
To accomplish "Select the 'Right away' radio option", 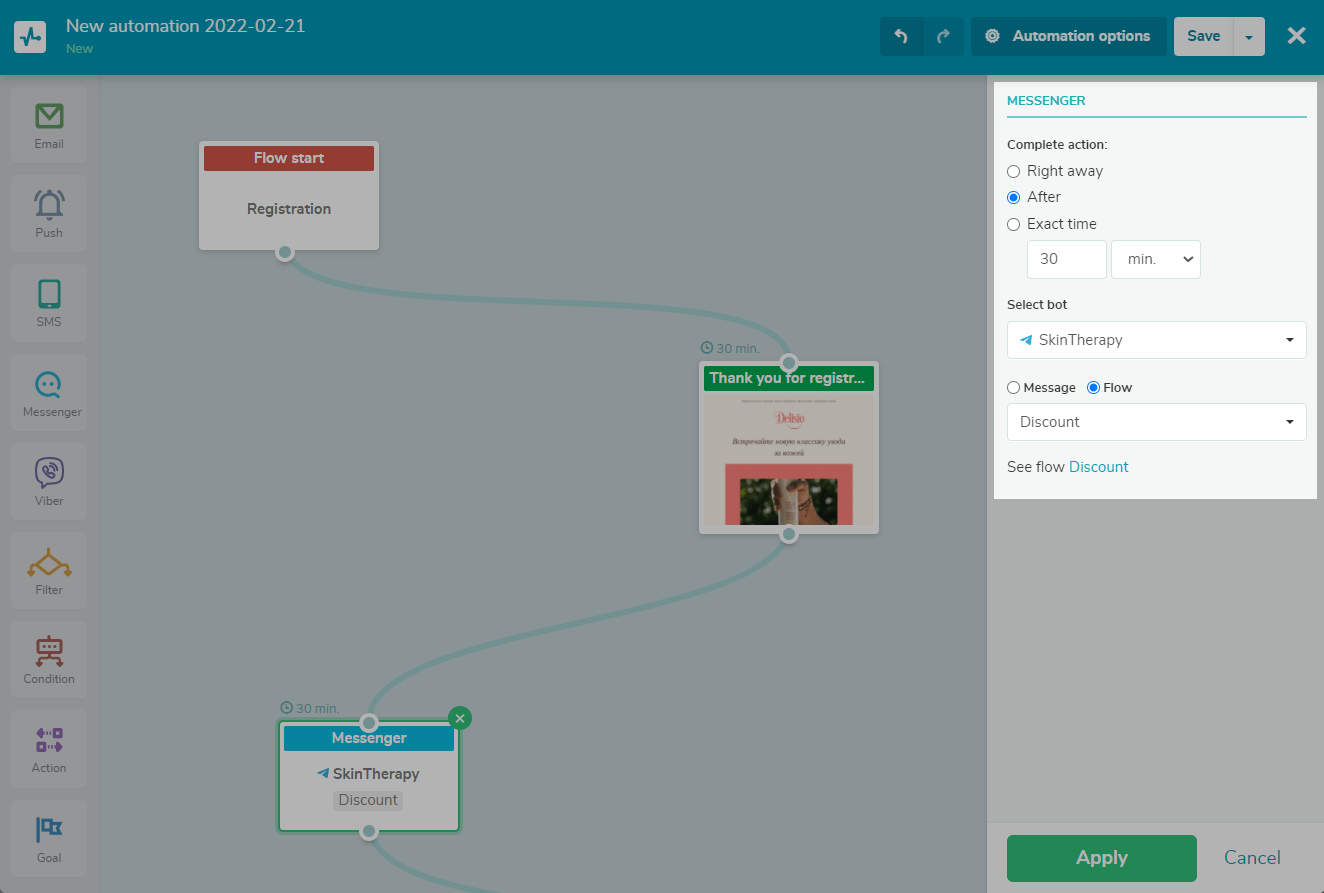I will [x=1014, y=171].
